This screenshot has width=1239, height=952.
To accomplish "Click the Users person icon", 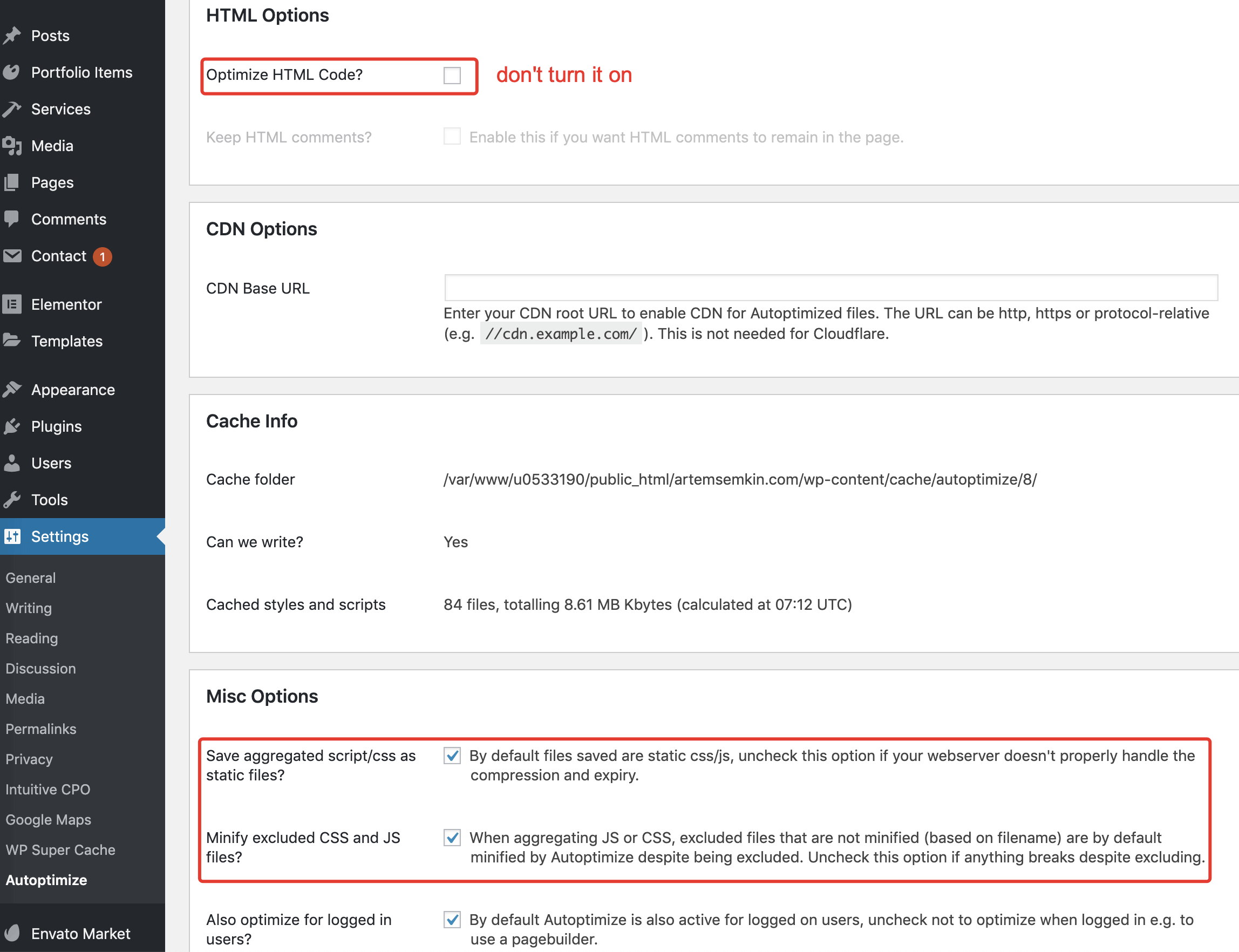I will 12,463.
